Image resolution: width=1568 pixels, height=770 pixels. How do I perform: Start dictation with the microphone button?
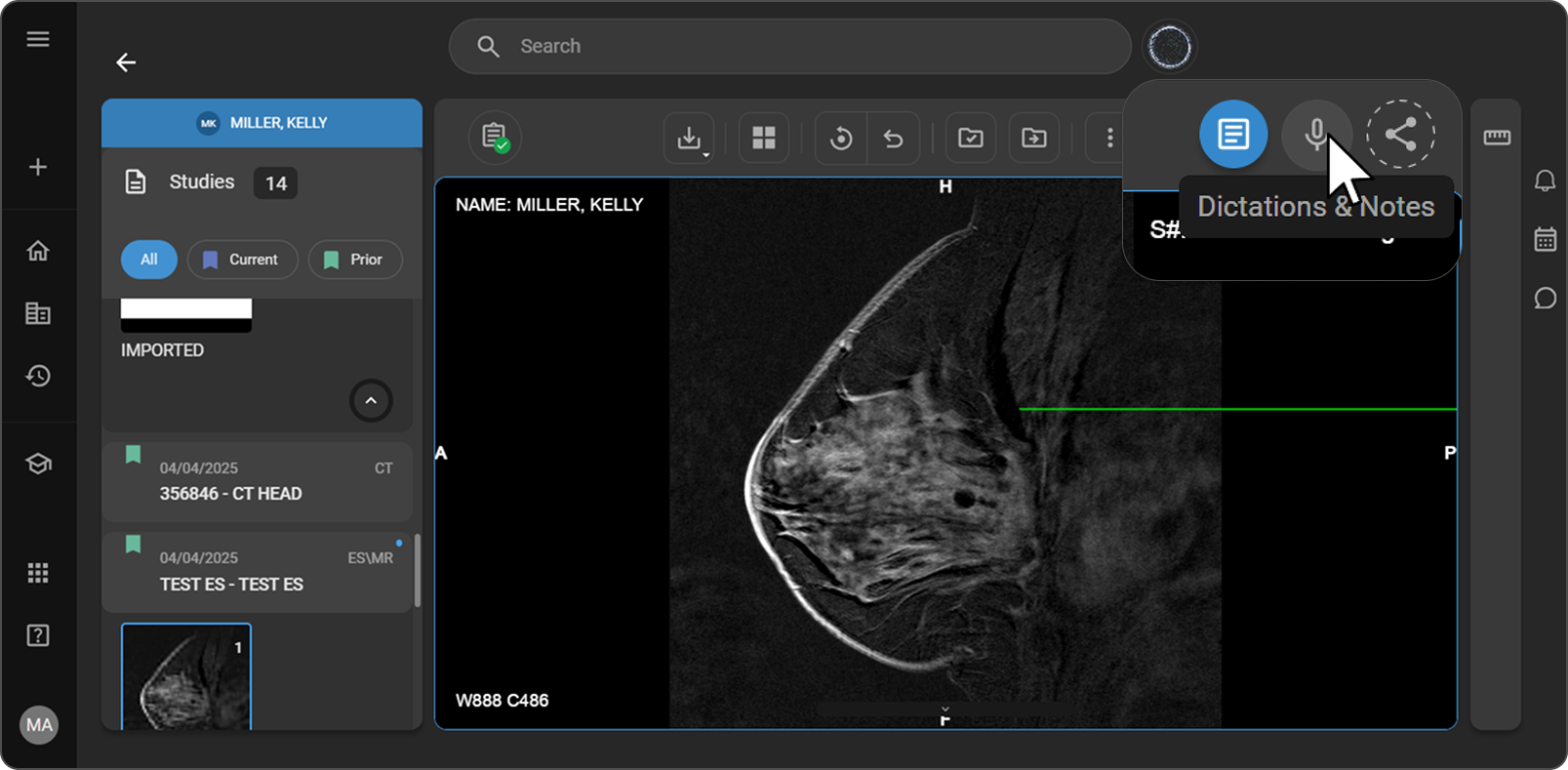(1316, 134)
